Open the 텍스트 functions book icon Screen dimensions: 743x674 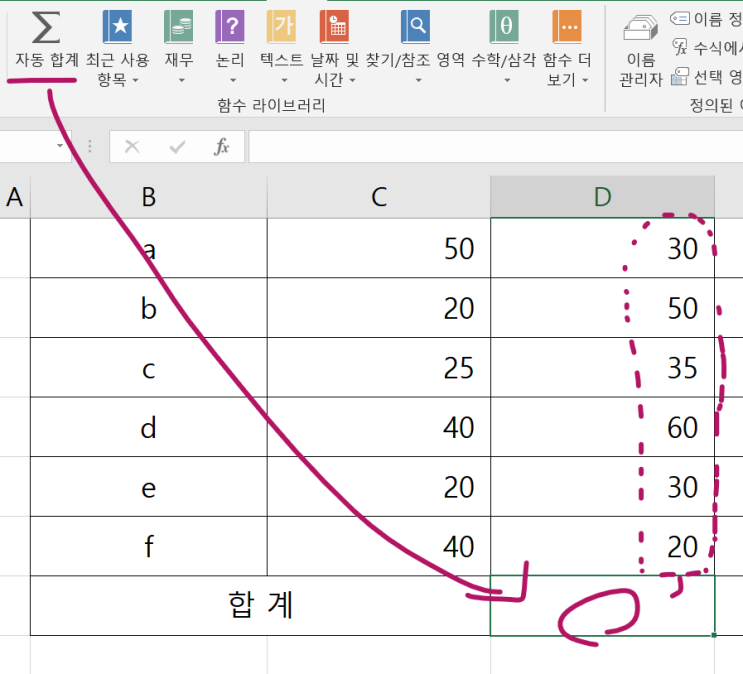281,27
